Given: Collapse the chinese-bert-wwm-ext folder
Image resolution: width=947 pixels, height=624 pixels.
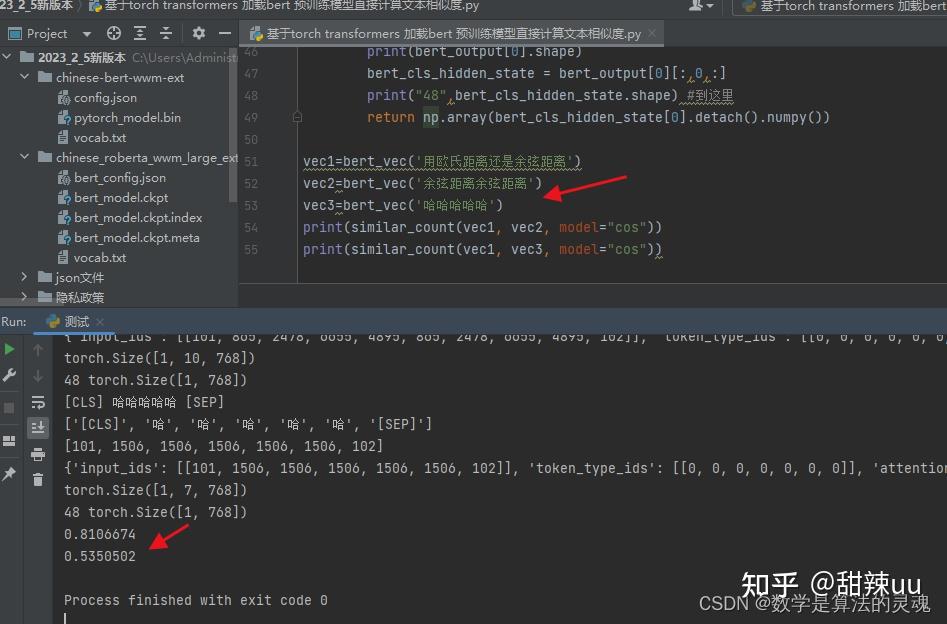Looking at the screenshot, I should coord(24,77).
